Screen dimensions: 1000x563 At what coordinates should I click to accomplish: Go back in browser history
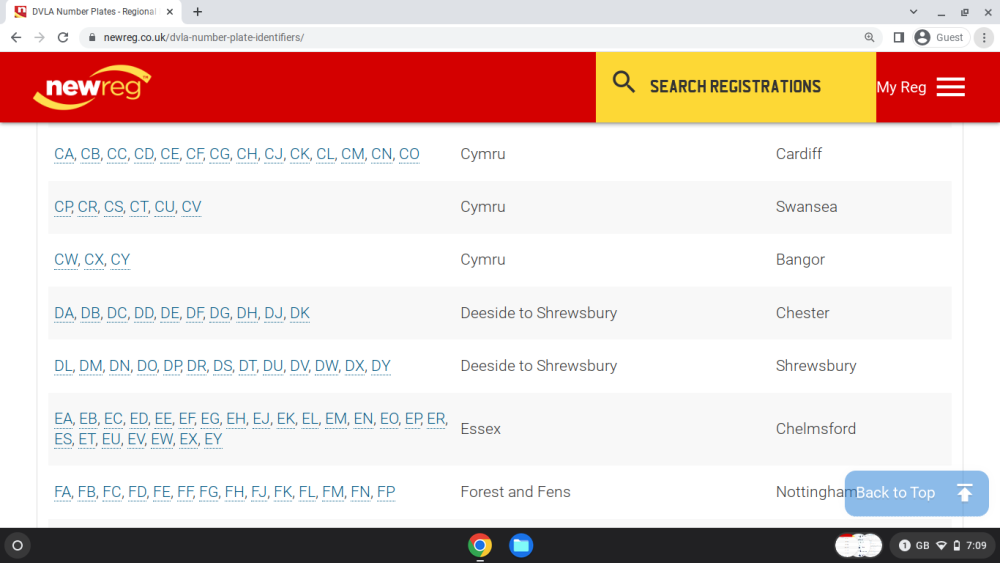16,38
